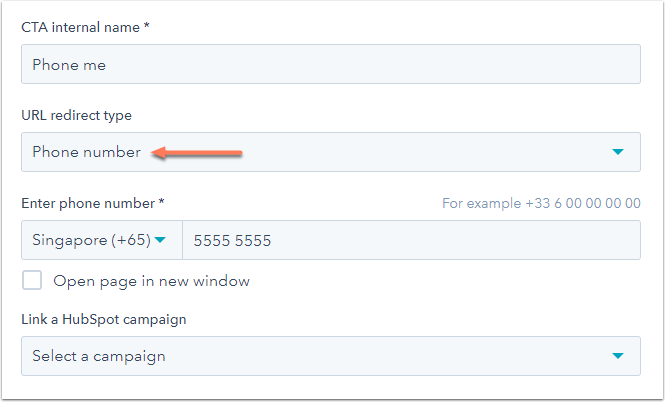
Task: Open the URL redirect type dropdown
Action: pyautogui.click(x=330, y=152)
